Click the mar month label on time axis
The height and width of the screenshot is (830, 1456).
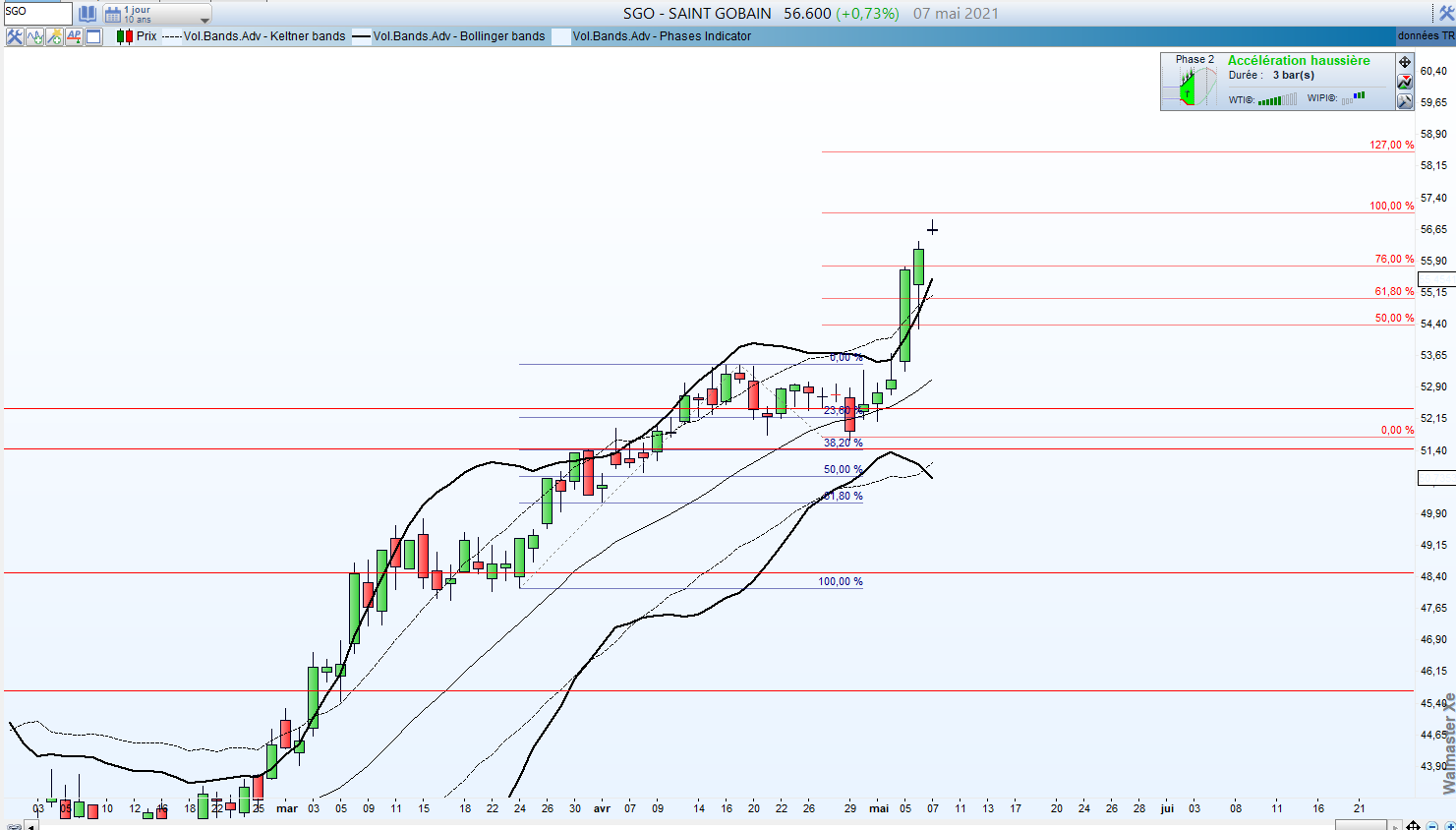[x=286, y=808]
